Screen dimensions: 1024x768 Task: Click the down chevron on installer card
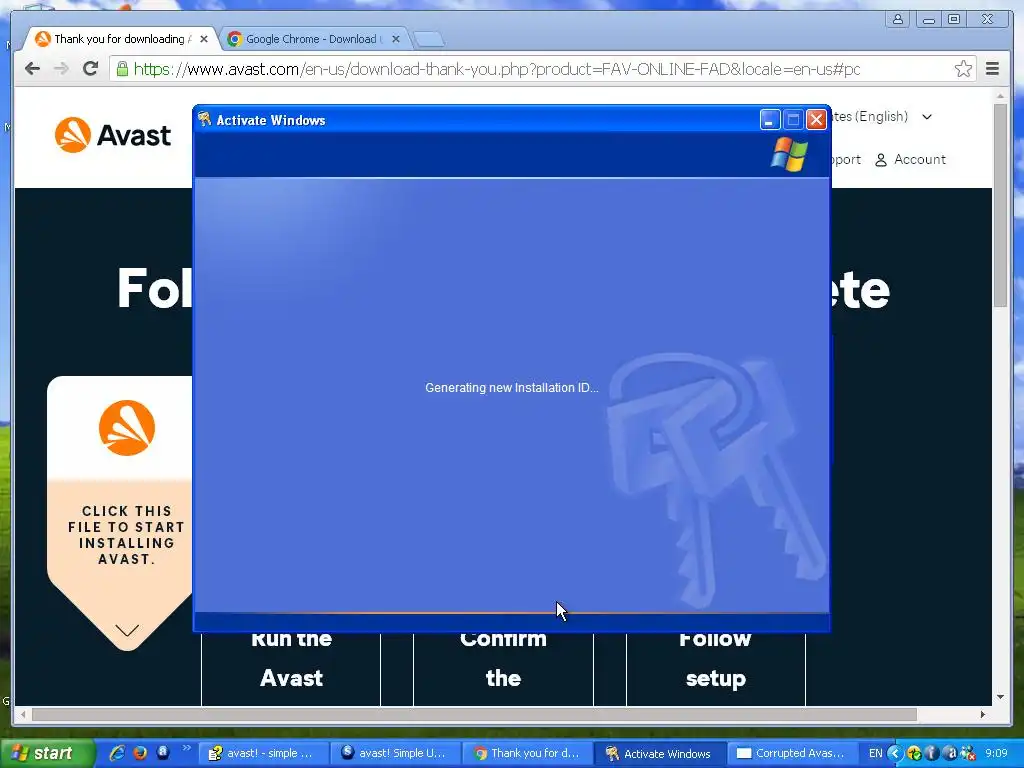click(127, 630)
